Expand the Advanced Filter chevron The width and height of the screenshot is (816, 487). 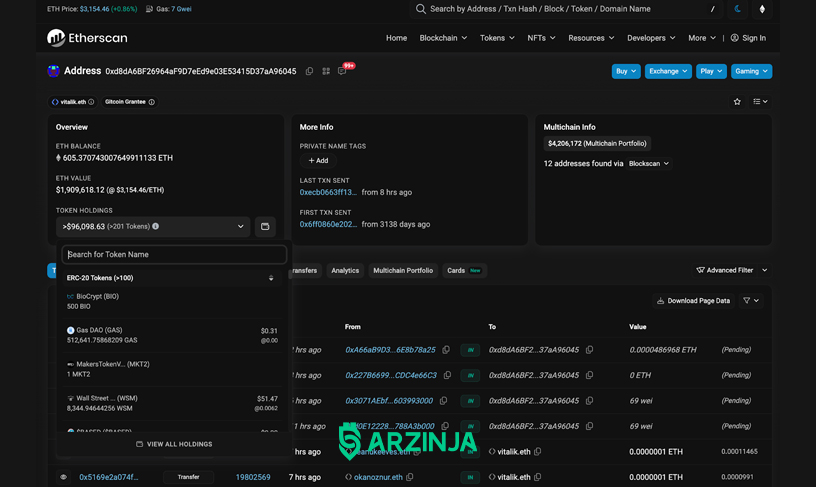764,270
